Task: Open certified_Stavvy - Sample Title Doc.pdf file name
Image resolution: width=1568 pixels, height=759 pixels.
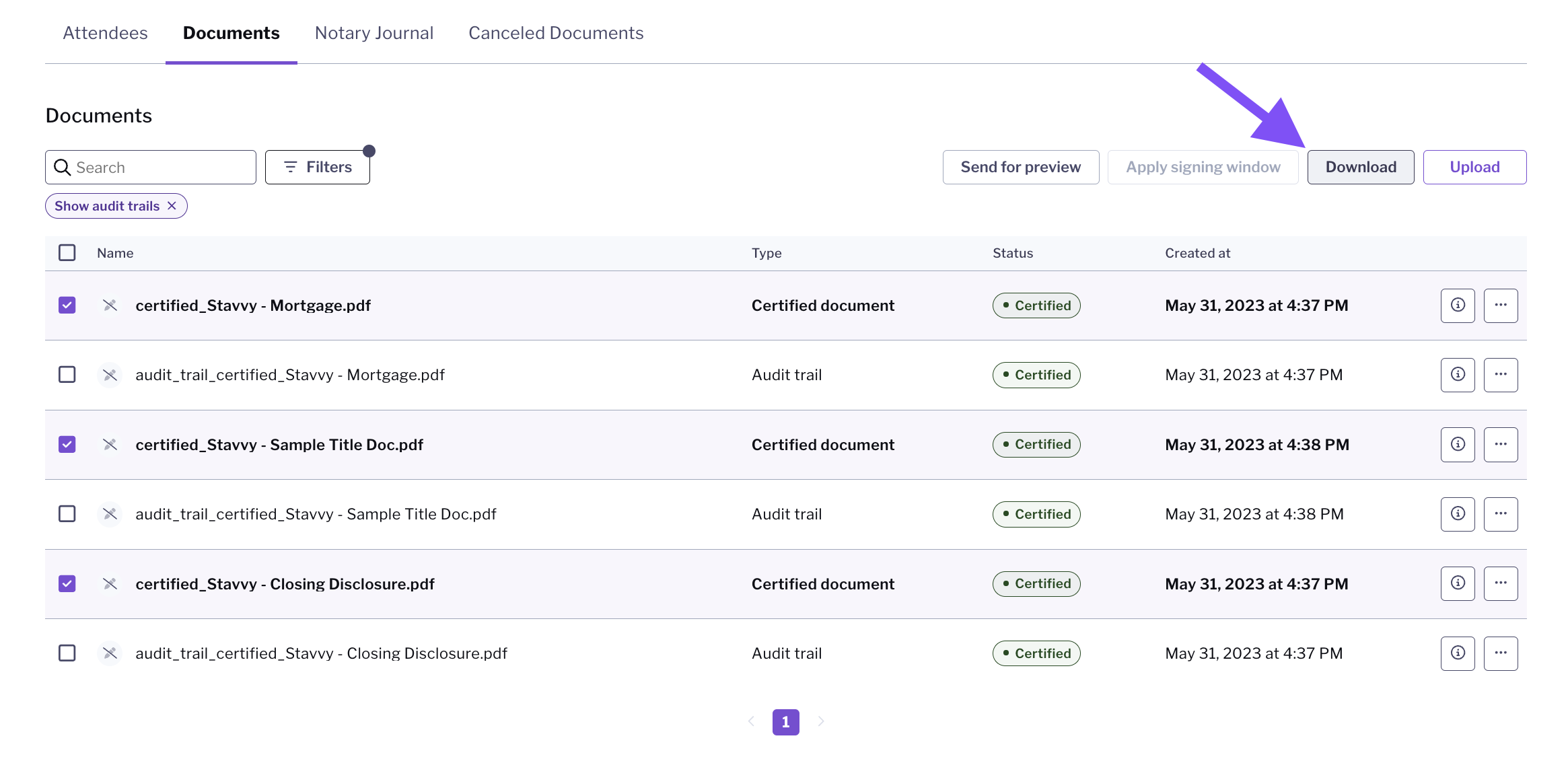Action: [x=279, y=445]
